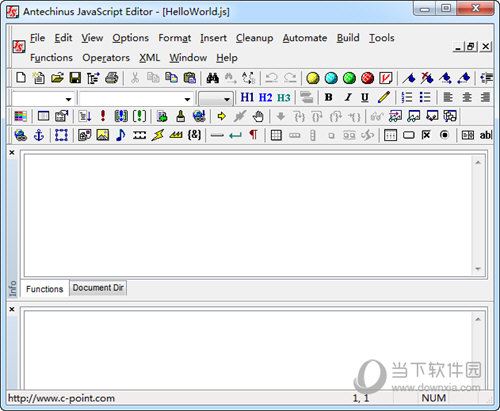The image size is (500, 411).
Task: Expand the first toolbar combo box
Action: click(x=68, y=99)
